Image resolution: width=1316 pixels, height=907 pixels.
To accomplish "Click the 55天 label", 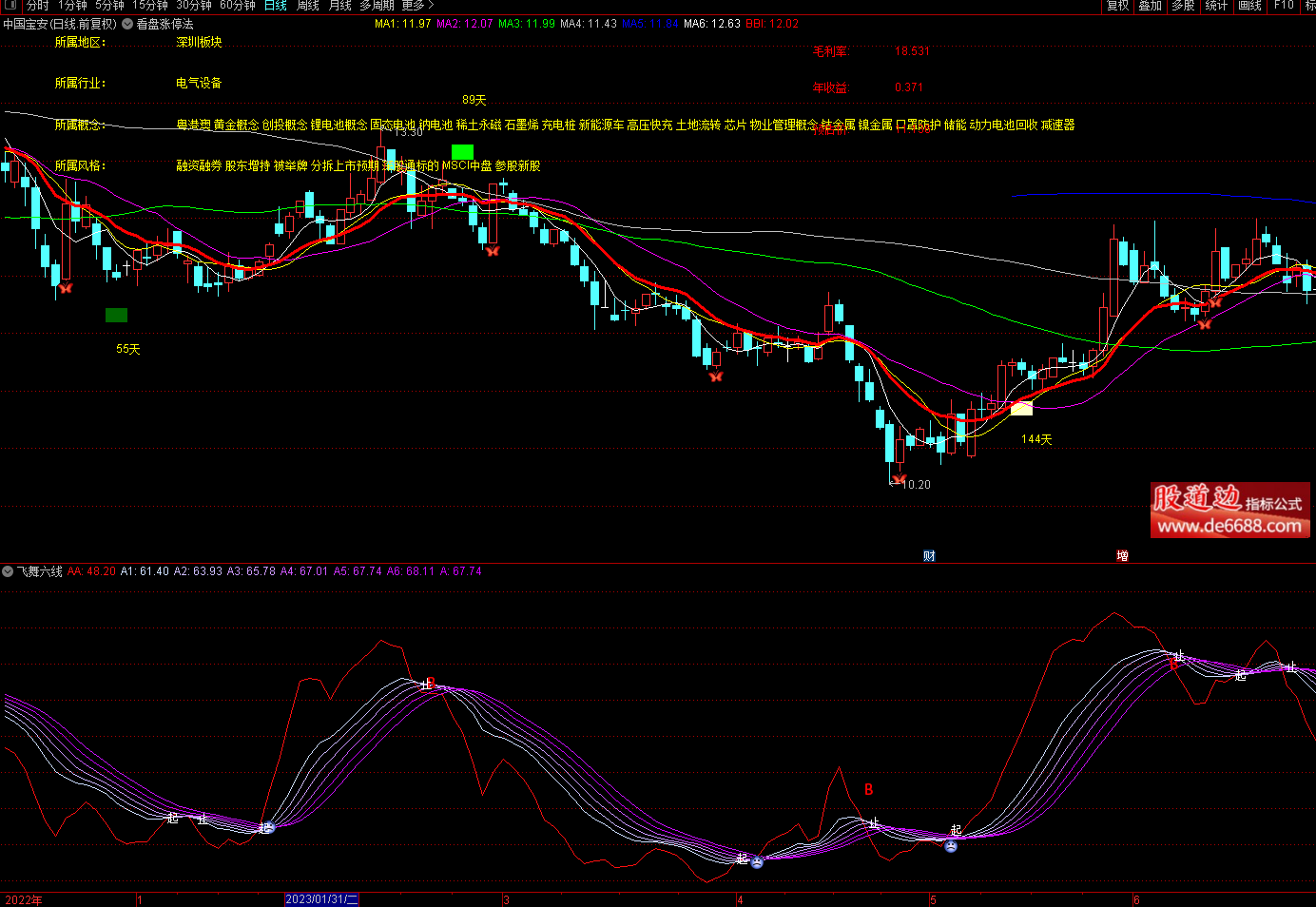I will [x=127, y=350].
